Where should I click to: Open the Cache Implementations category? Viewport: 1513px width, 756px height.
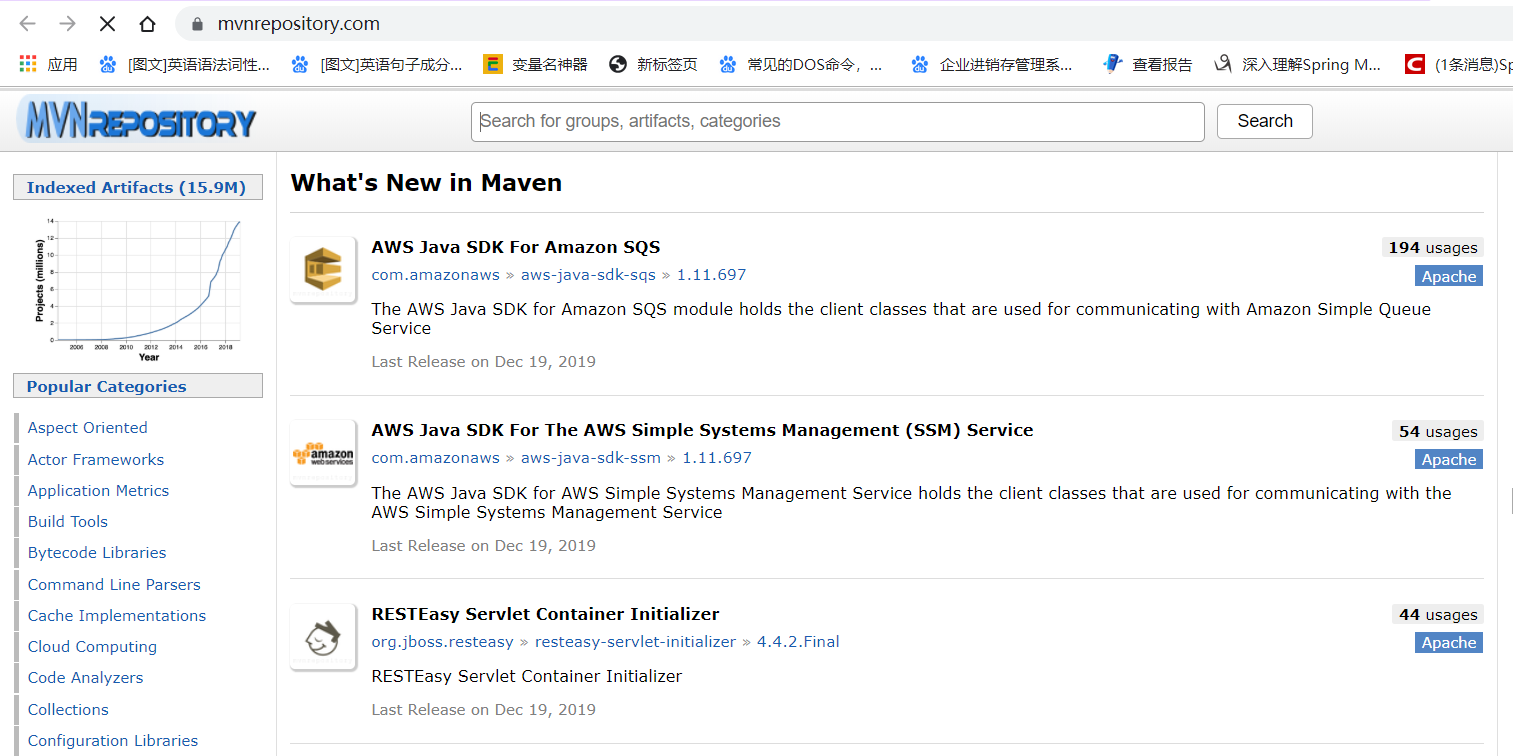[117, 615]
